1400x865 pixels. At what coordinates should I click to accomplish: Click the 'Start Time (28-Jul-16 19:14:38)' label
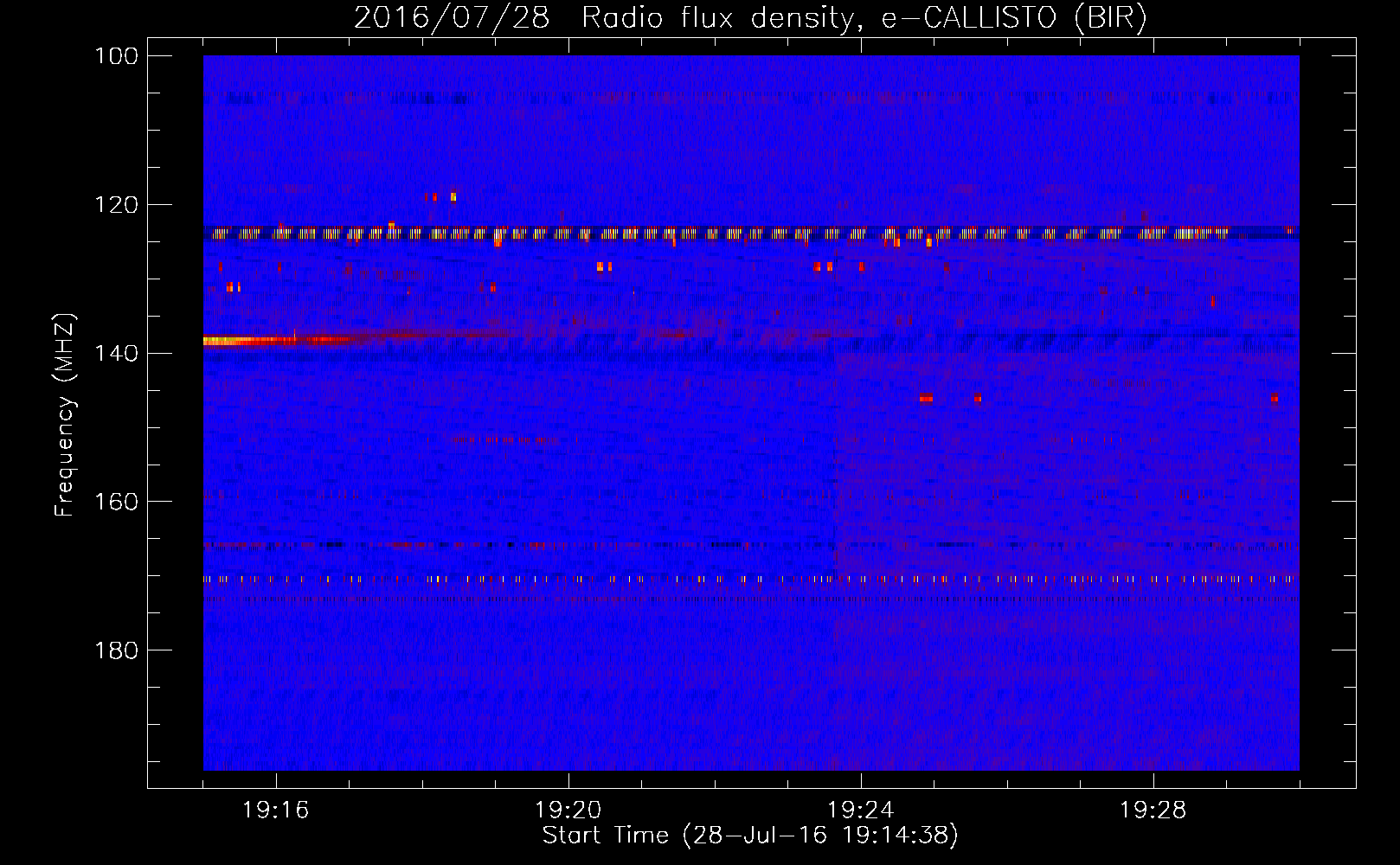(750, 836)
